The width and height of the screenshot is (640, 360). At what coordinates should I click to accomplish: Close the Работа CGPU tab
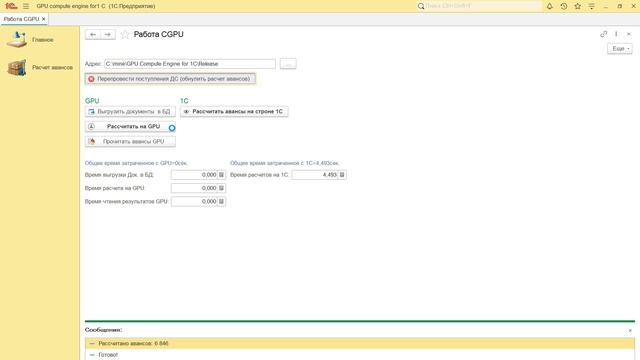(x=44, y=19)
